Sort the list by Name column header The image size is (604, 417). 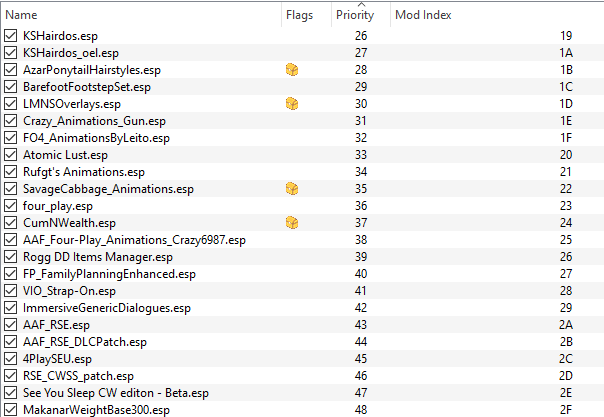[x=21, y=15]
